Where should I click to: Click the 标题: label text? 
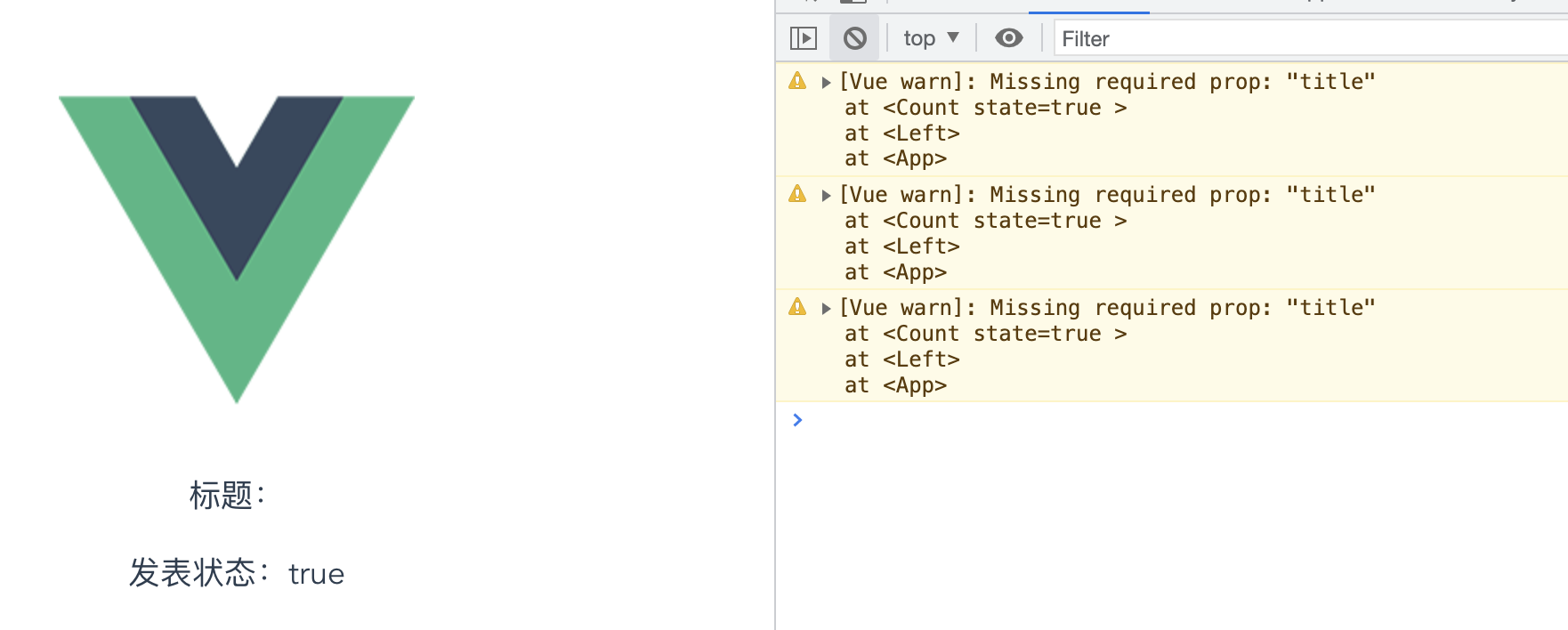pos(228,495)
